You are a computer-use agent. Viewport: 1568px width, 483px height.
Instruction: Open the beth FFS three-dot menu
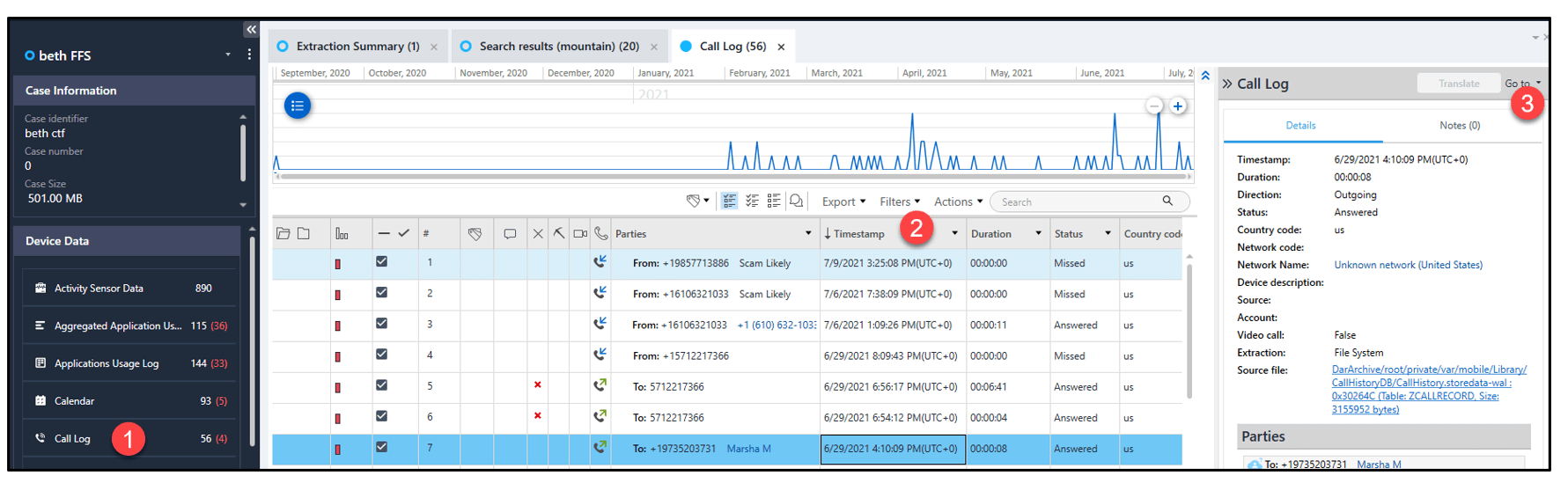coord(249,55)
